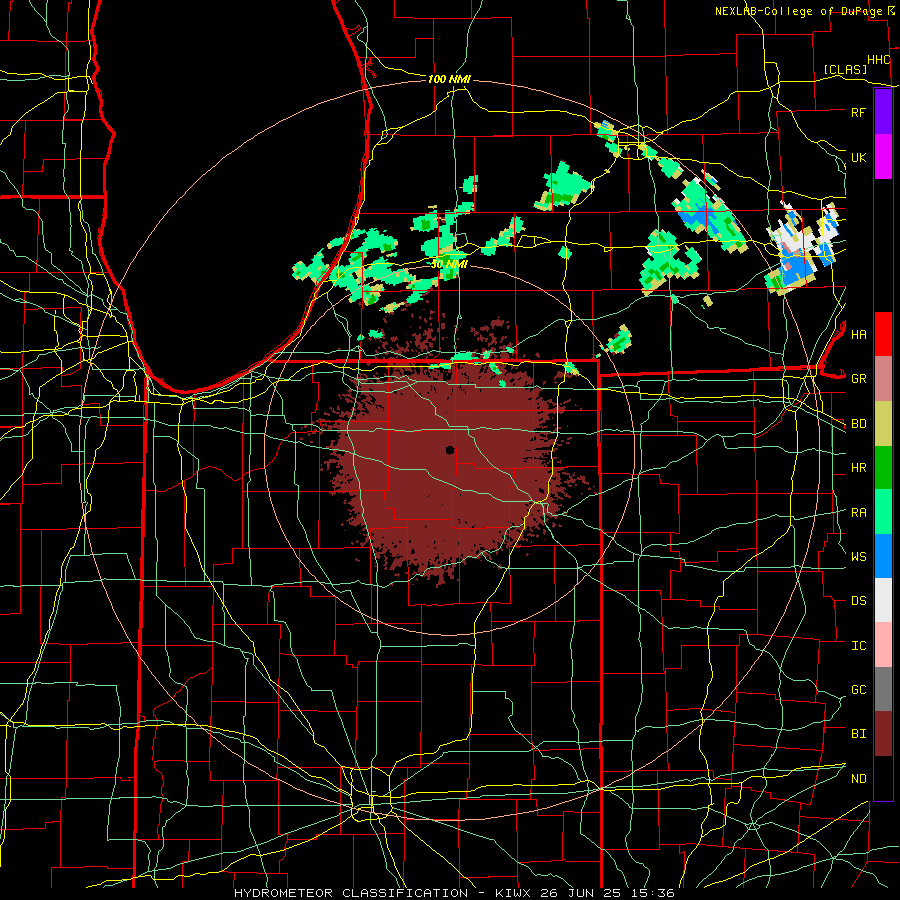Viewport: 900px width, 900px height.
Task: Click the 'GR' legend label
Action: [859, 379]
